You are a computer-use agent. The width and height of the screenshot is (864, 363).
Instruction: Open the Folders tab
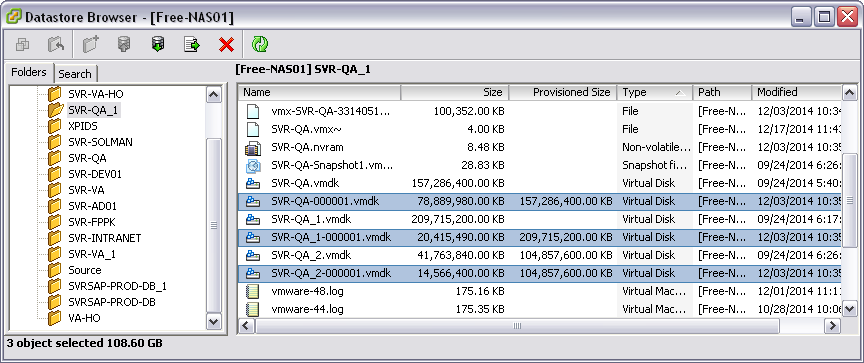point(29,72)
